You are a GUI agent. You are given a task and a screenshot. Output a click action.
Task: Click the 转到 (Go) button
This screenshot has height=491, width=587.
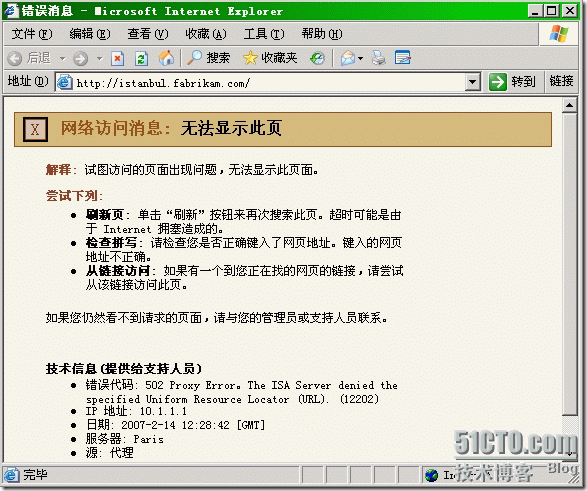pyautogui.click(x=512, y=82)
